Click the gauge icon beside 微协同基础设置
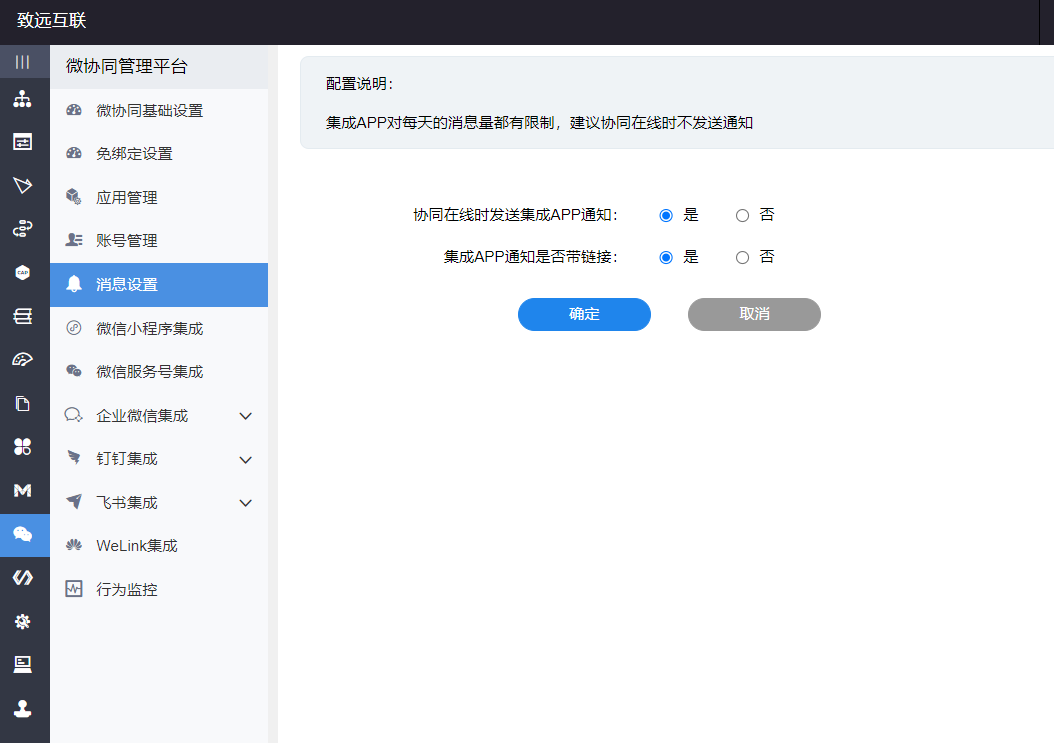 74,110
